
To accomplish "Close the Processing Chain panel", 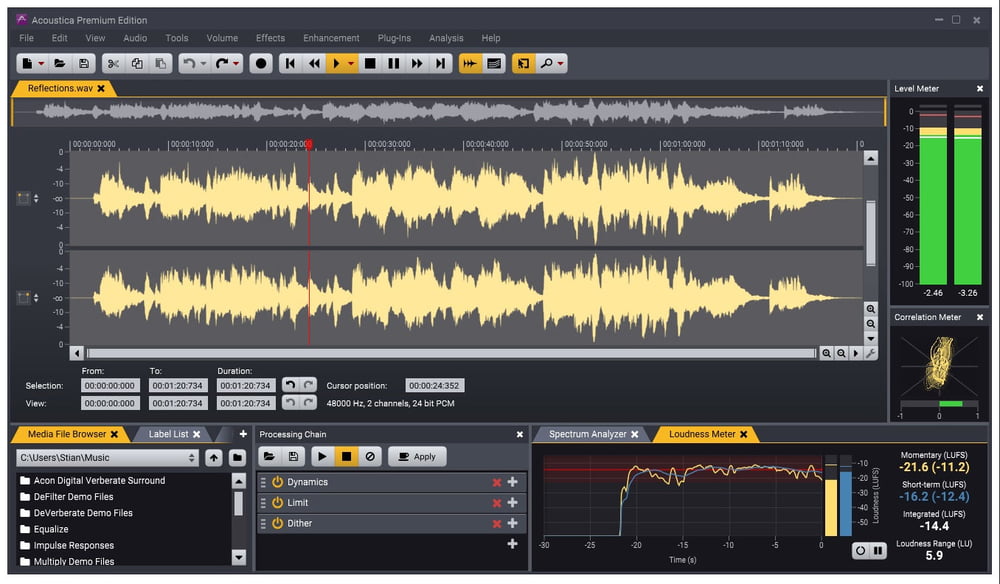I will (x=520, y=434).
